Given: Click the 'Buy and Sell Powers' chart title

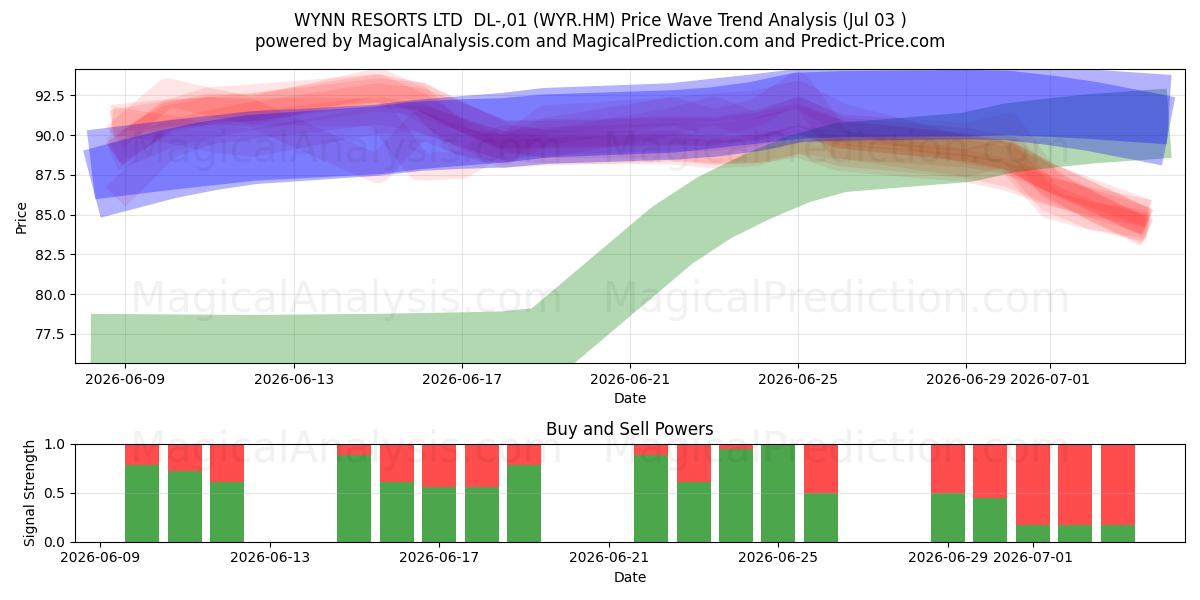Looking at the screenshot, I should 630,429.
